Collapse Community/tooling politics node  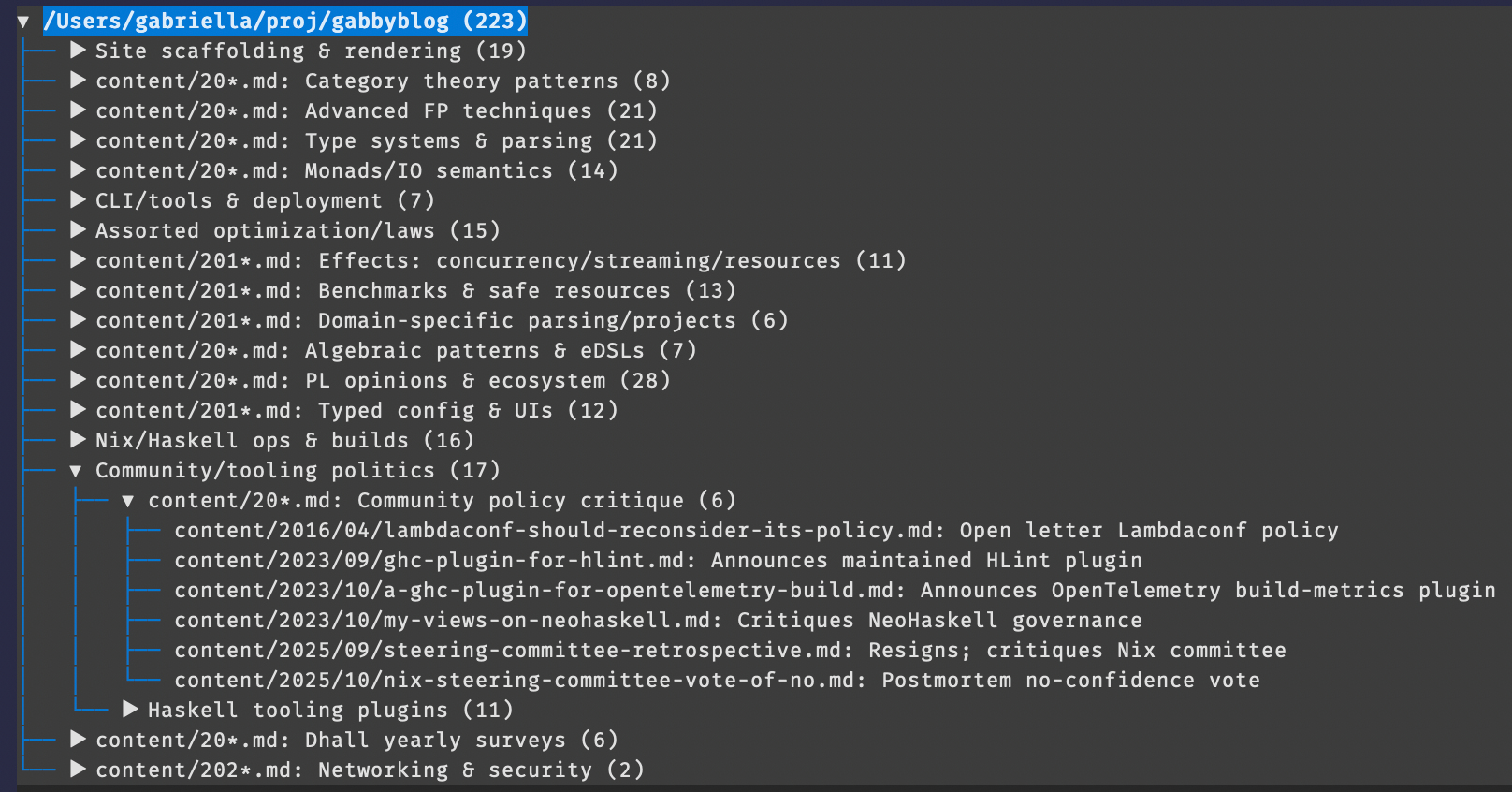[x=76, y=471]
